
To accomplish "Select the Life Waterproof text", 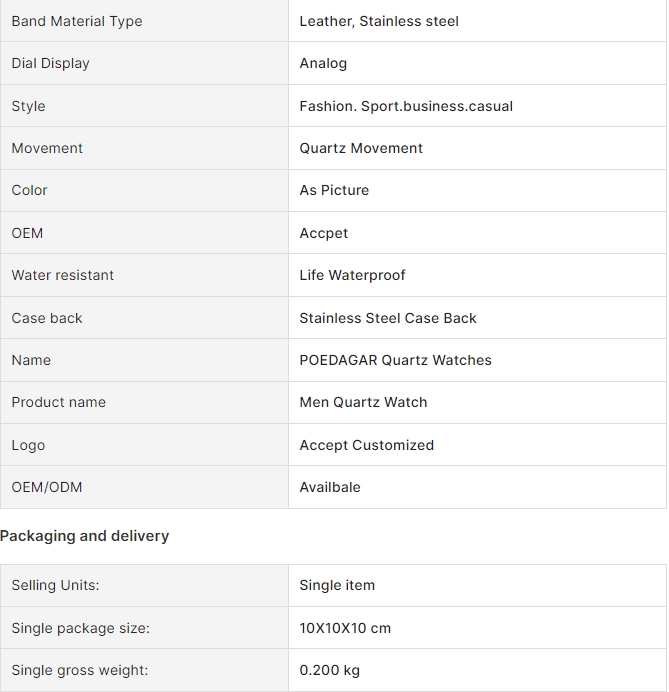I will click(352, 275).
